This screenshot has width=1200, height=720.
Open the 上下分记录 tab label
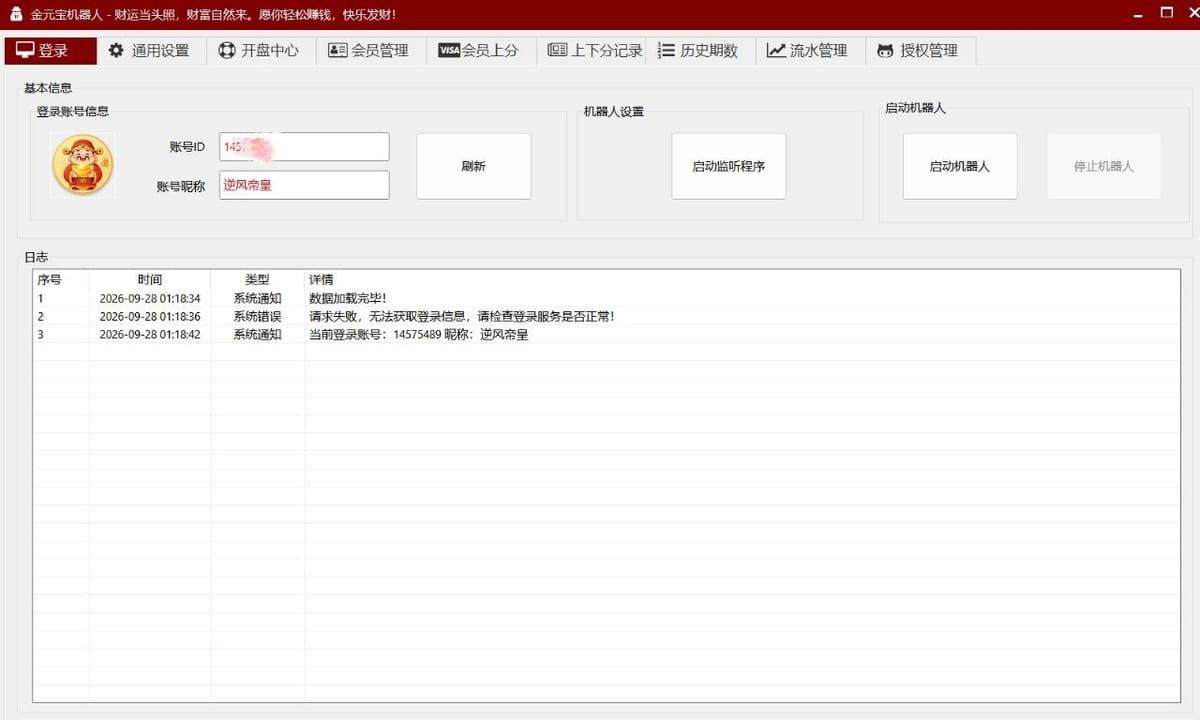tap(606, 50)
